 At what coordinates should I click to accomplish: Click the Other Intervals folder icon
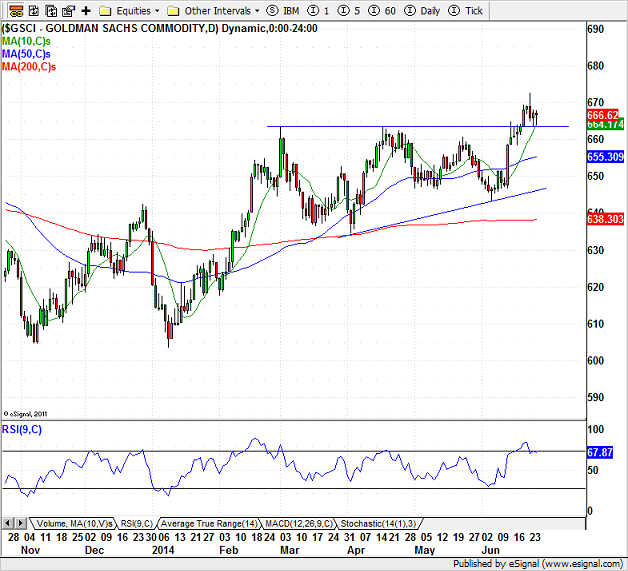click(173, 11)
